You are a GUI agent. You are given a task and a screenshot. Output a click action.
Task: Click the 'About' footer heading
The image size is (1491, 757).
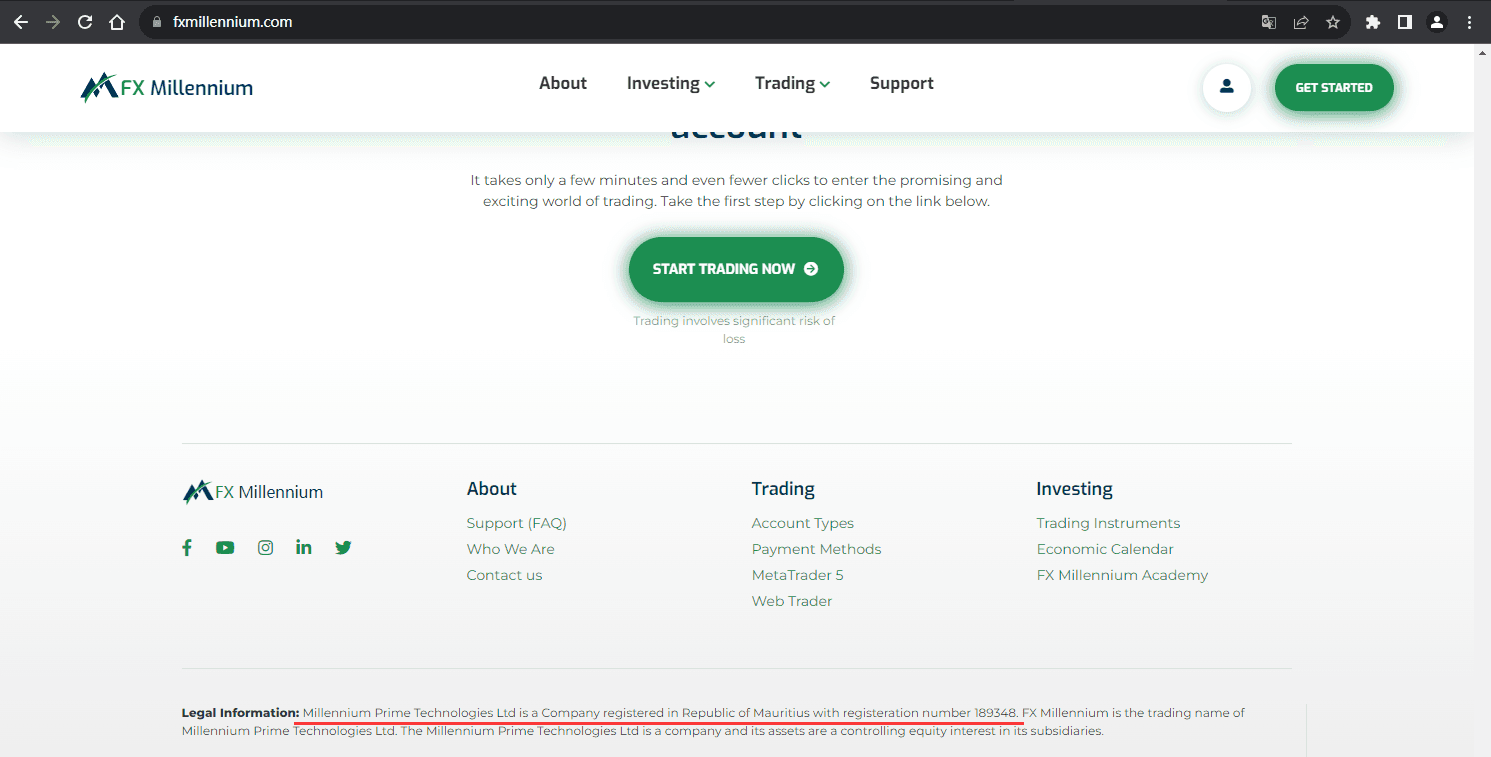[492, 489]
